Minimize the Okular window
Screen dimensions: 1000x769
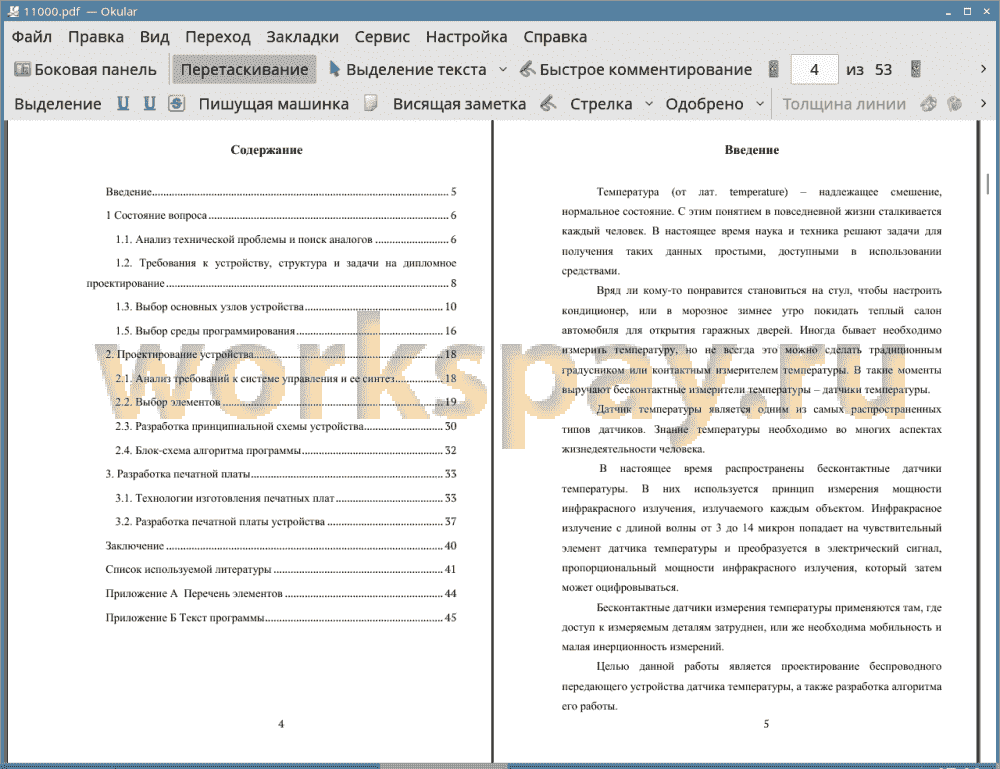[x=949, y=11]
